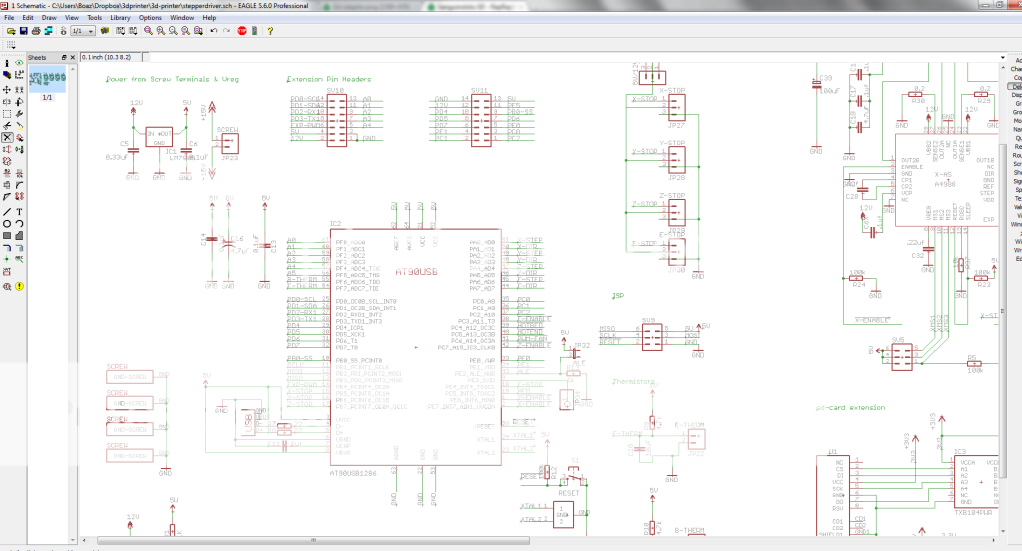Open the Library menu
The width and height of the screenshot is (1022, 551).
[120, 18]
